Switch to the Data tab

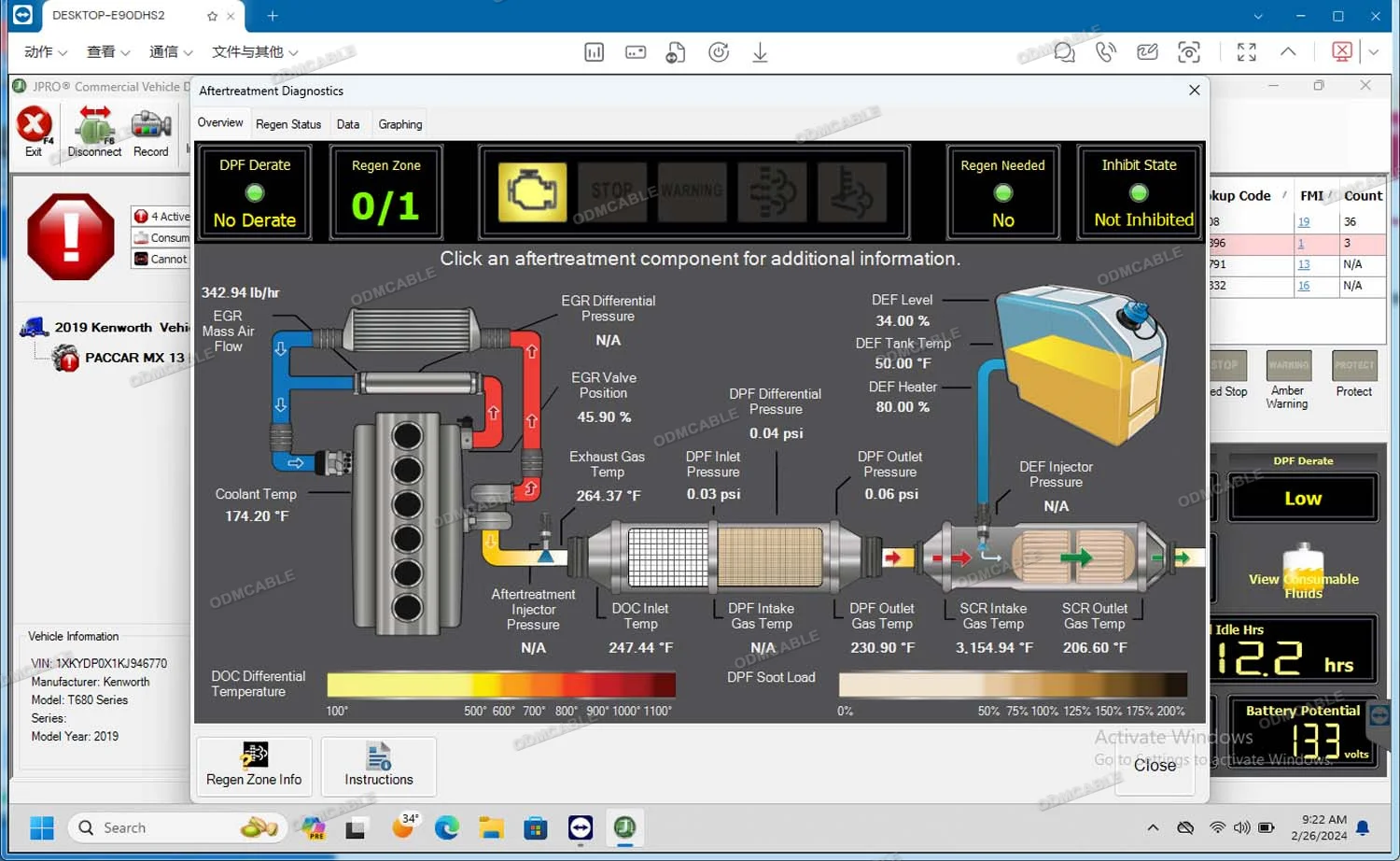point(348,124)
